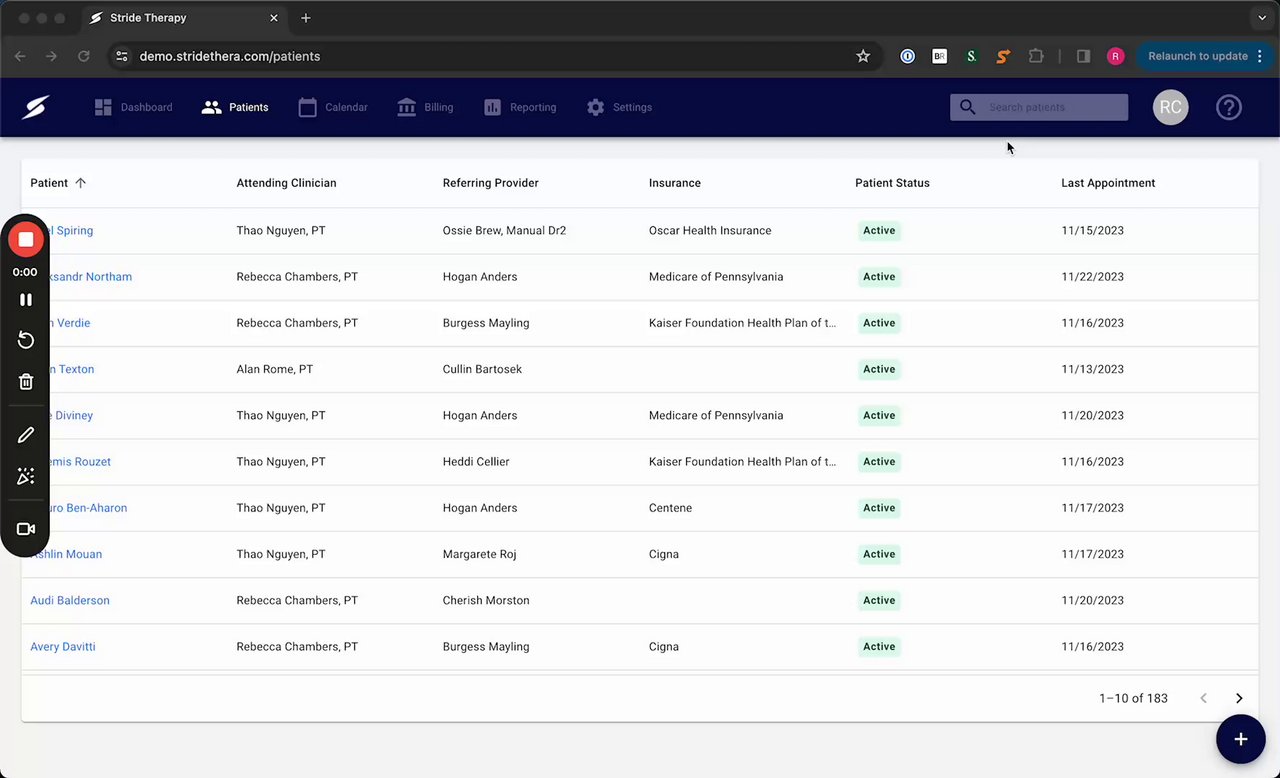Sort by Insurance column header

(x=675, y=183)
